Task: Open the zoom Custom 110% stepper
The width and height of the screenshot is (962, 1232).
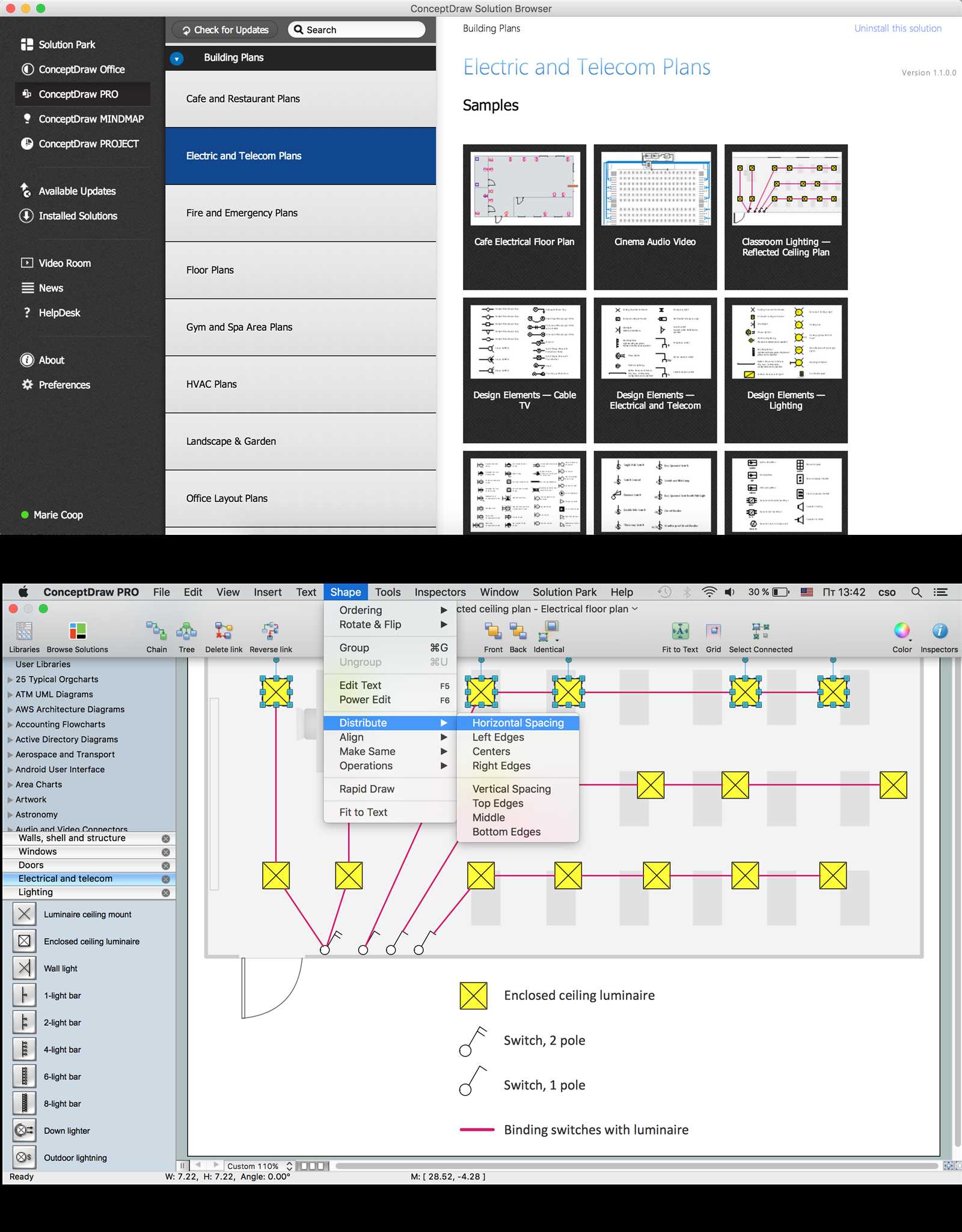Action: [289, 1166]
